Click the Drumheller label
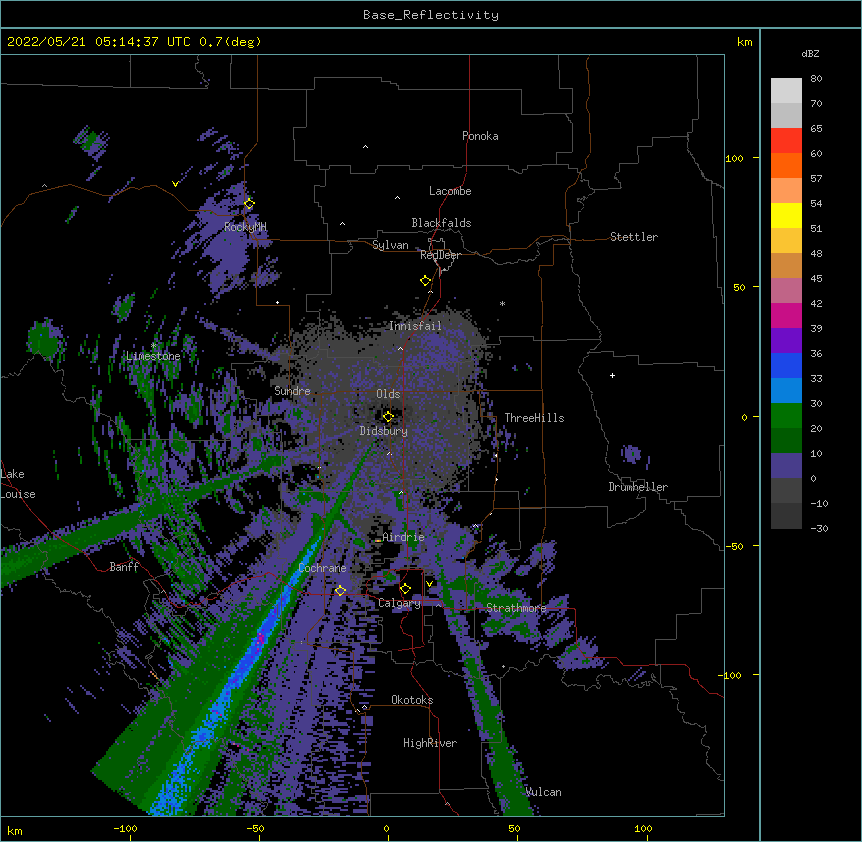Screen dimensions: 862x842 (638, 487)
